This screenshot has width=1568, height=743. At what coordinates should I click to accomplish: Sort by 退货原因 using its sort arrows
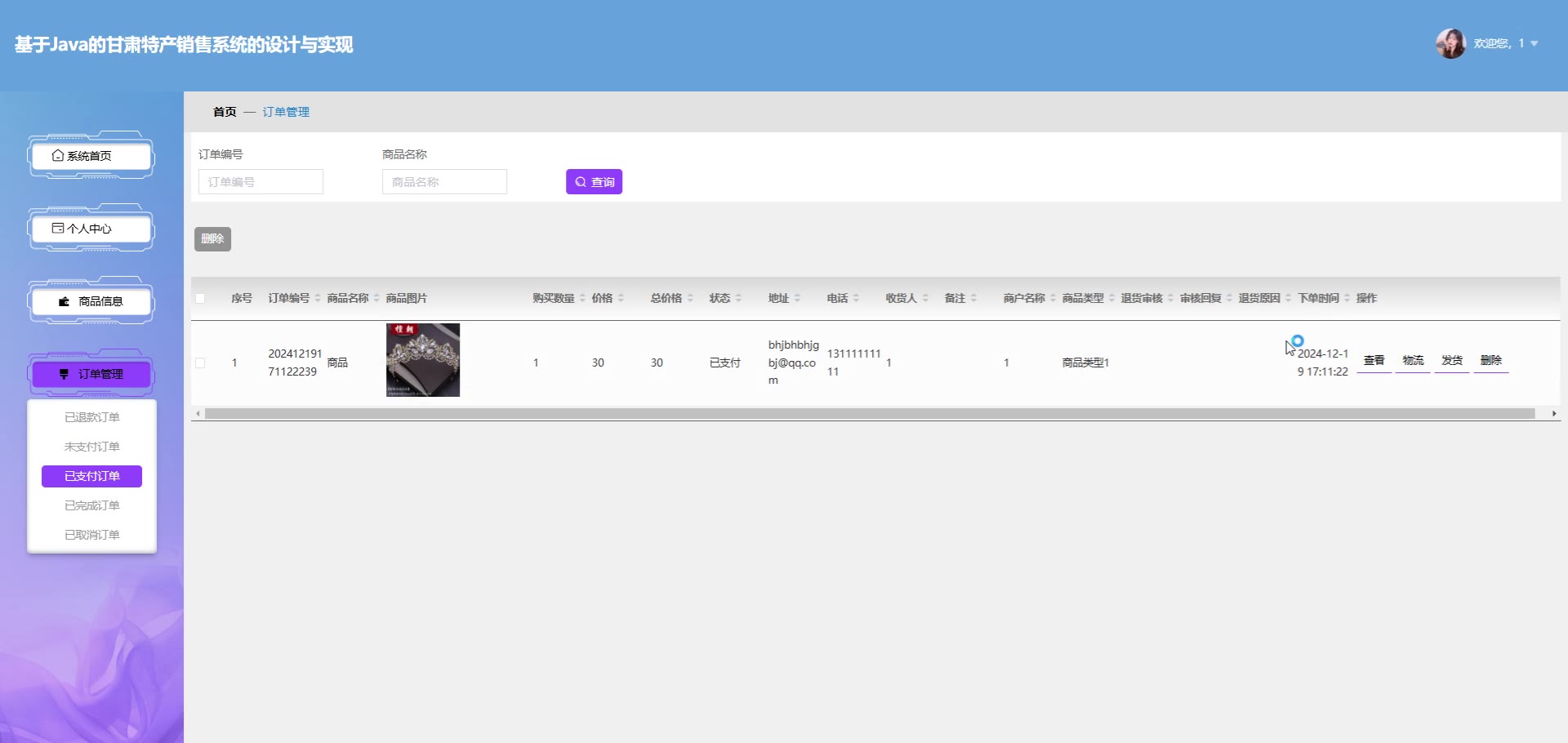point(1288,298)
